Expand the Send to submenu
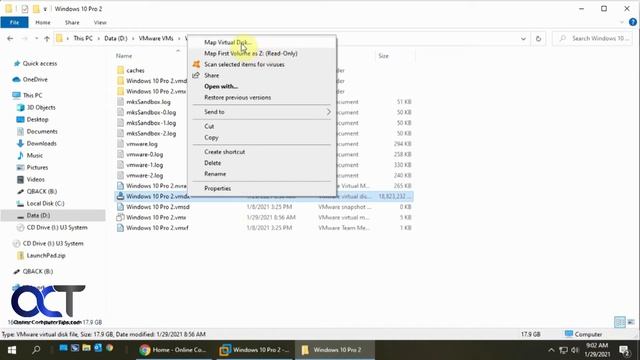Viewport: 640px width, 360px height. coord(262,112)
